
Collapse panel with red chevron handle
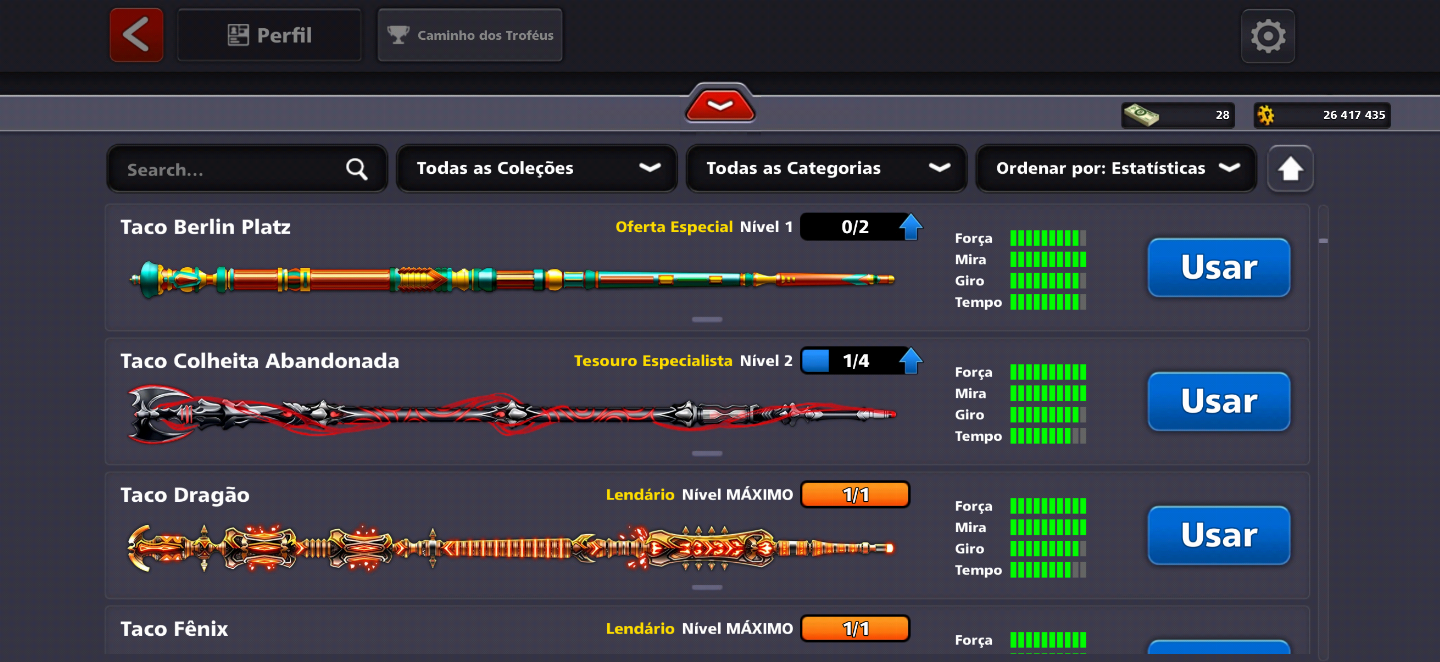(720, 104)
